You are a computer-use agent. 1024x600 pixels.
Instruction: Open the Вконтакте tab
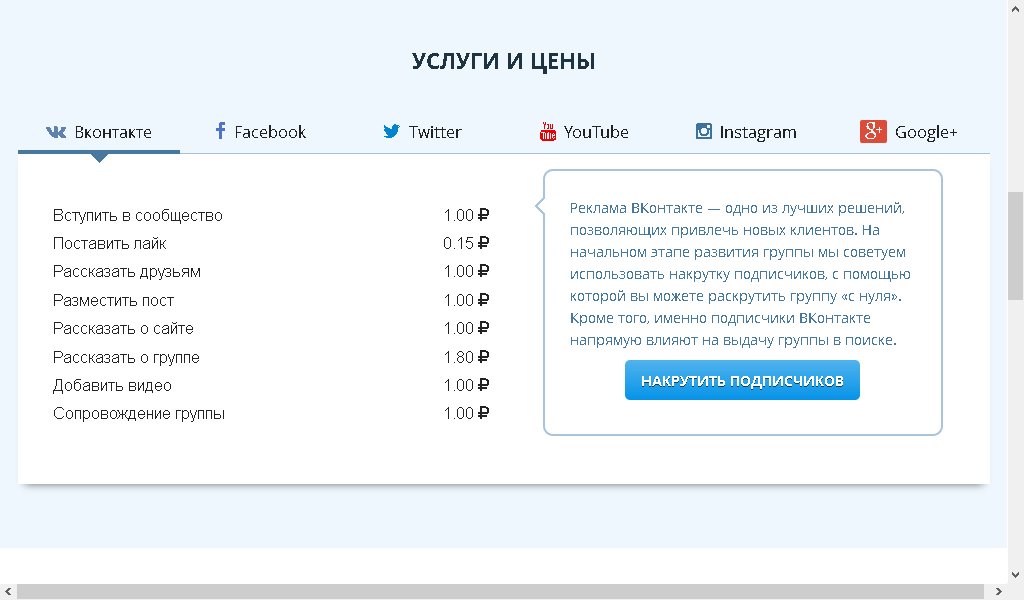(99, 132)
